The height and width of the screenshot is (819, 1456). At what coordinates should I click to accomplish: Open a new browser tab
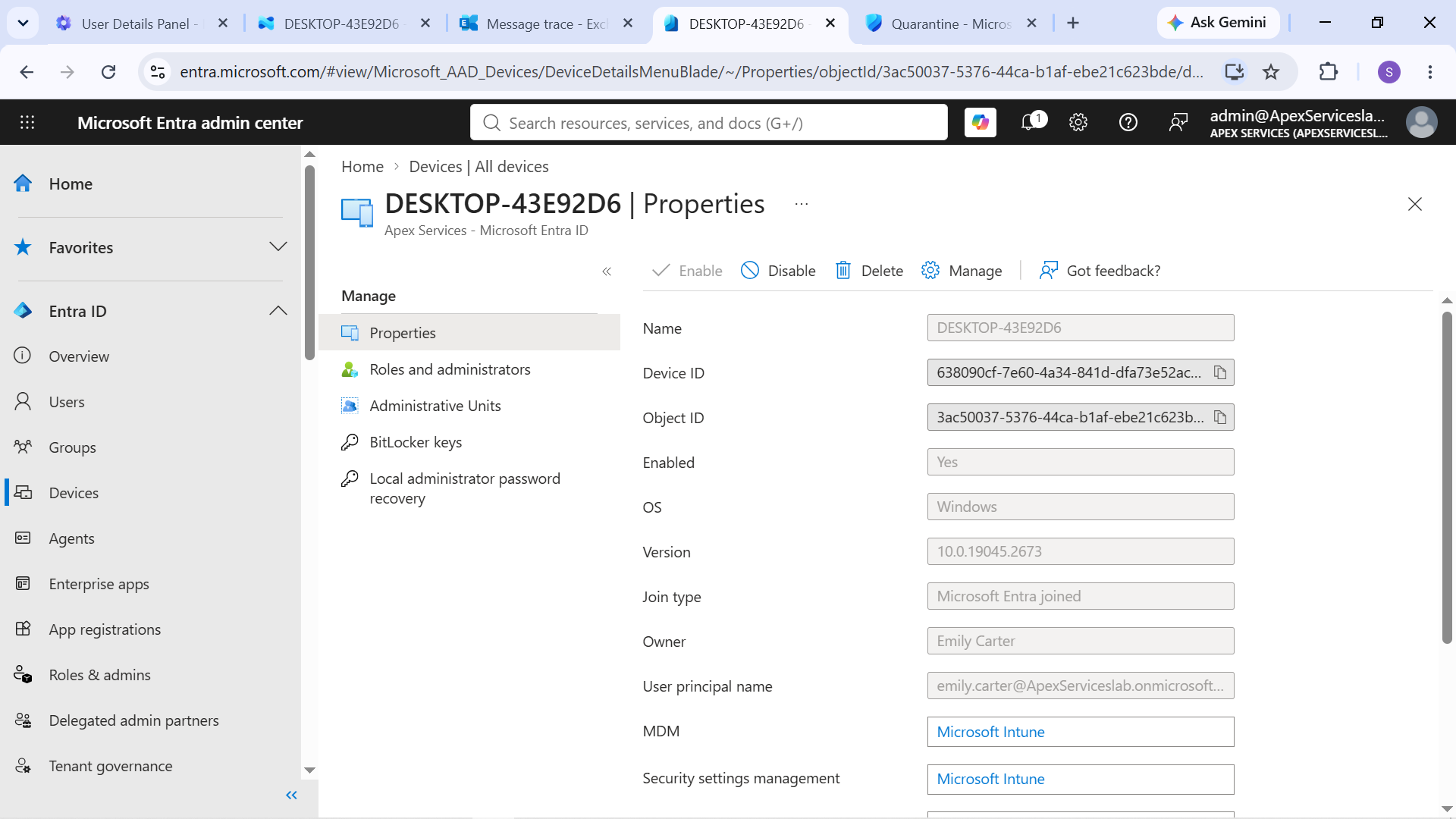1073,24
